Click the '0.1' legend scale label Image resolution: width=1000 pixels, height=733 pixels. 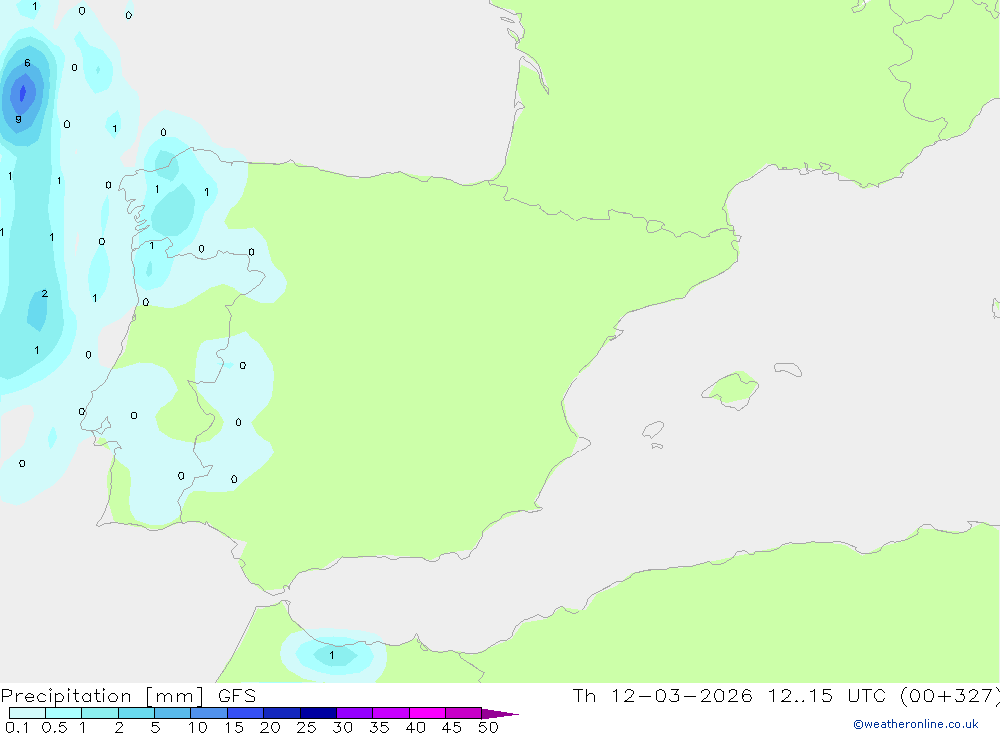[17, 727]
